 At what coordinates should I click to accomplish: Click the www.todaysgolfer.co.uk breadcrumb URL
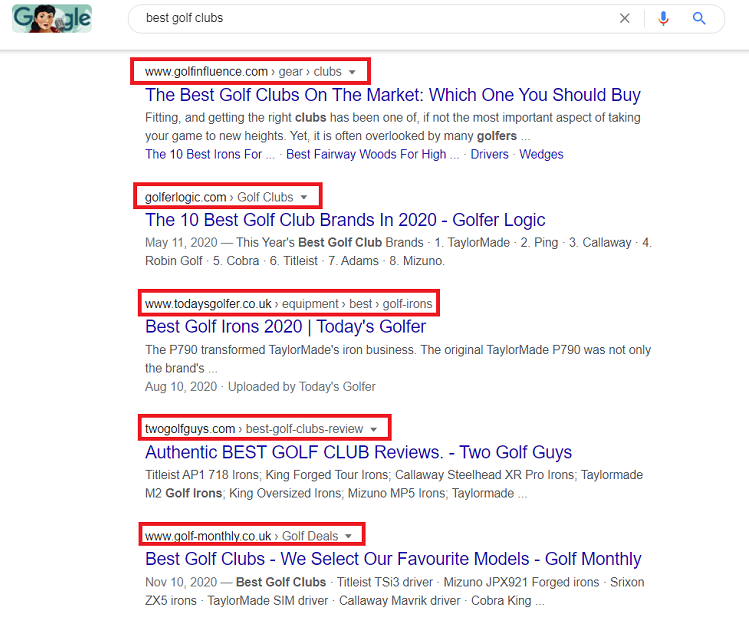click(x=289, y=304)
